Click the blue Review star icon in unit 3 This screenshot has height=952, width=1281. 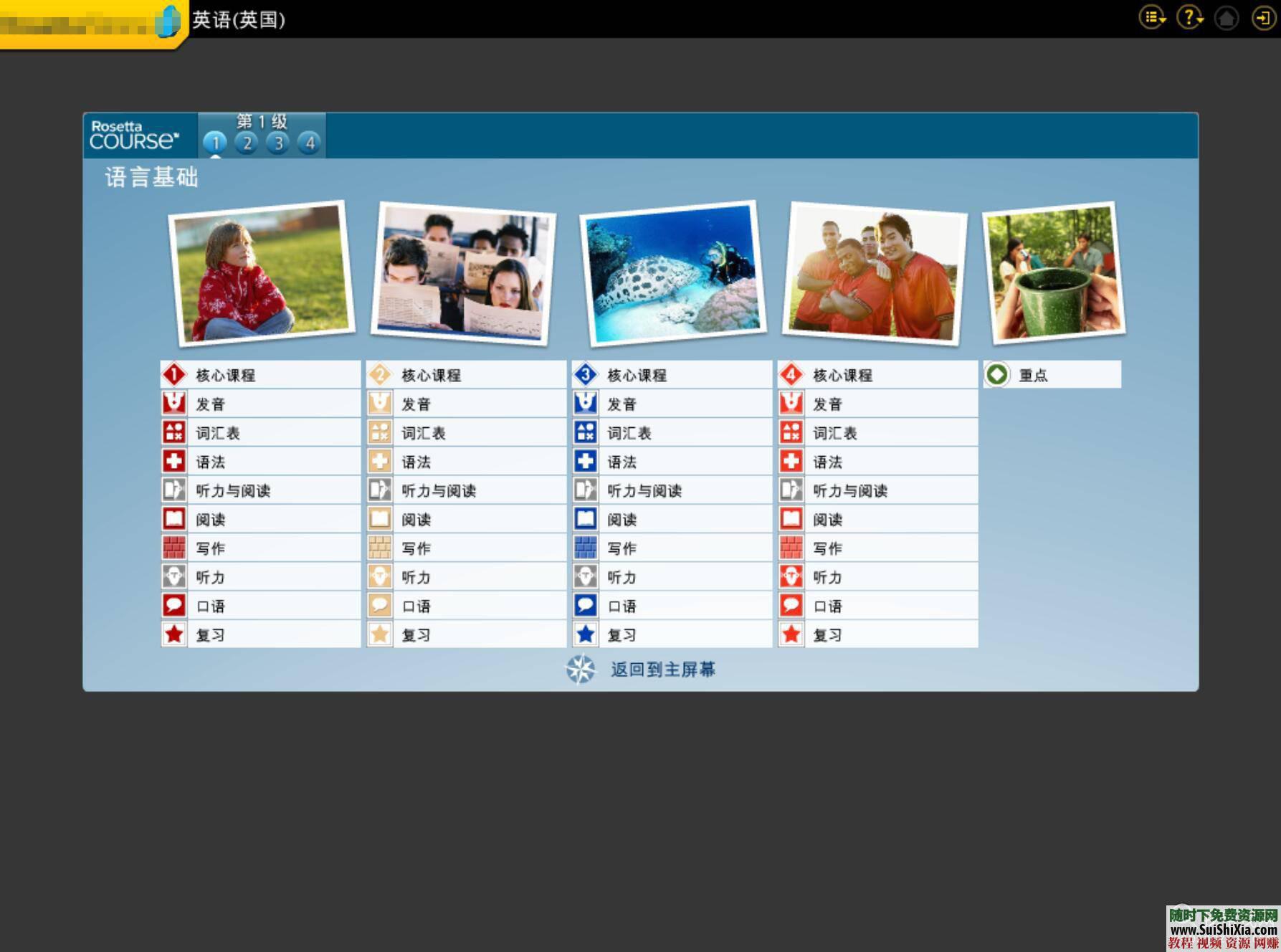[585, 634]
